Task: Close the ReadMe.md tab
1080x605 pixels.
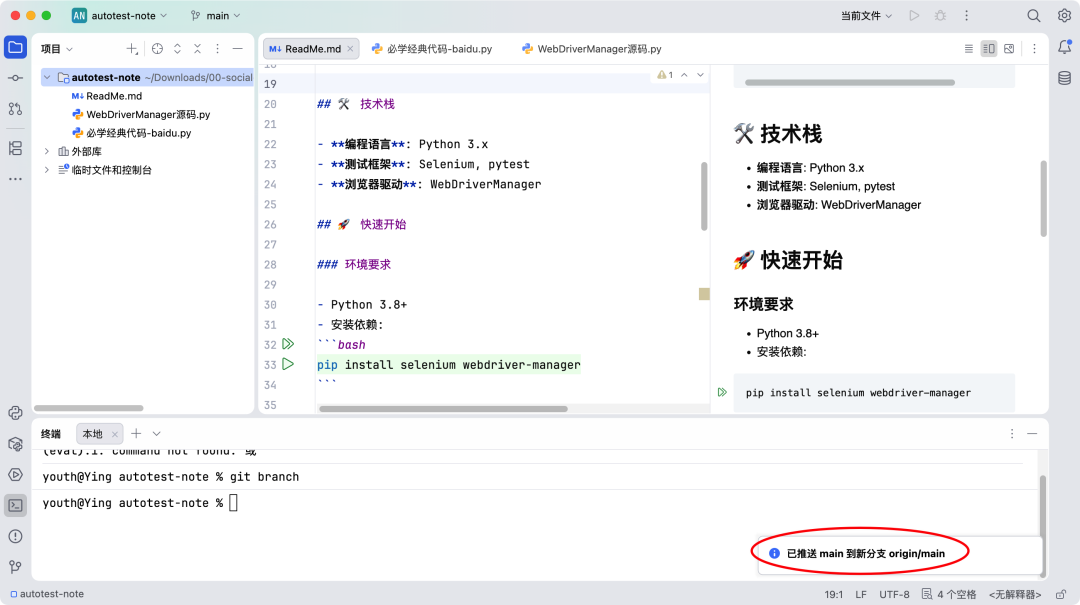Action: point(350,49)
